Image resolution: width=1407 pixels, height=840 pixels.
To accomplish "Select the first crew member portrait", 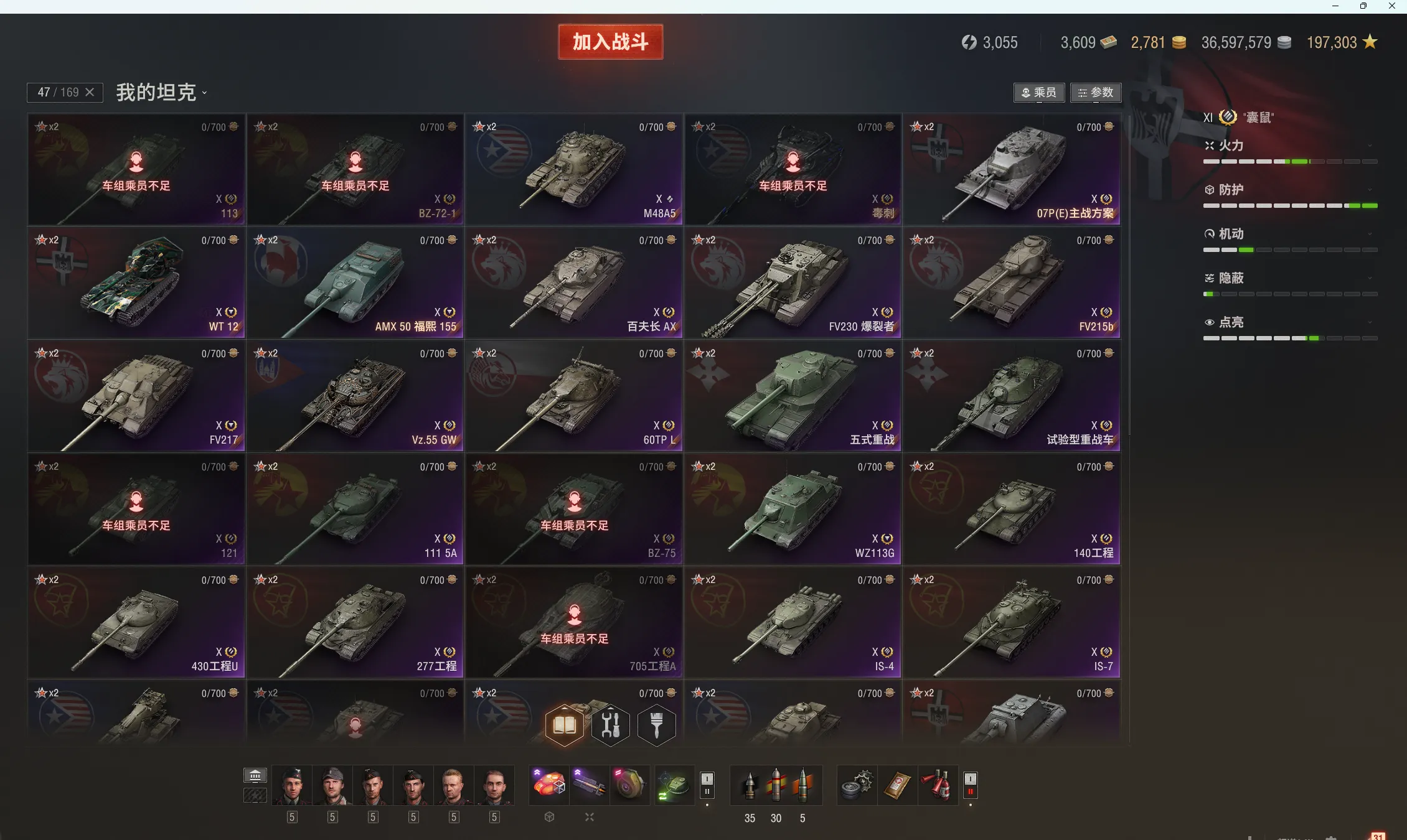I will tap(292, 786).
